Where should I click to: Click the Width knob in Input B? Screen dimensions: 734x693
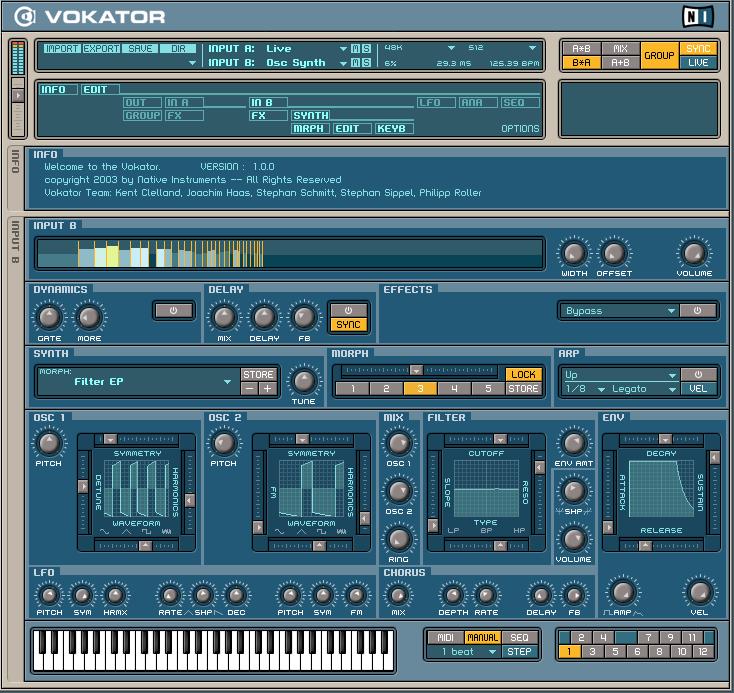(574, 253)
